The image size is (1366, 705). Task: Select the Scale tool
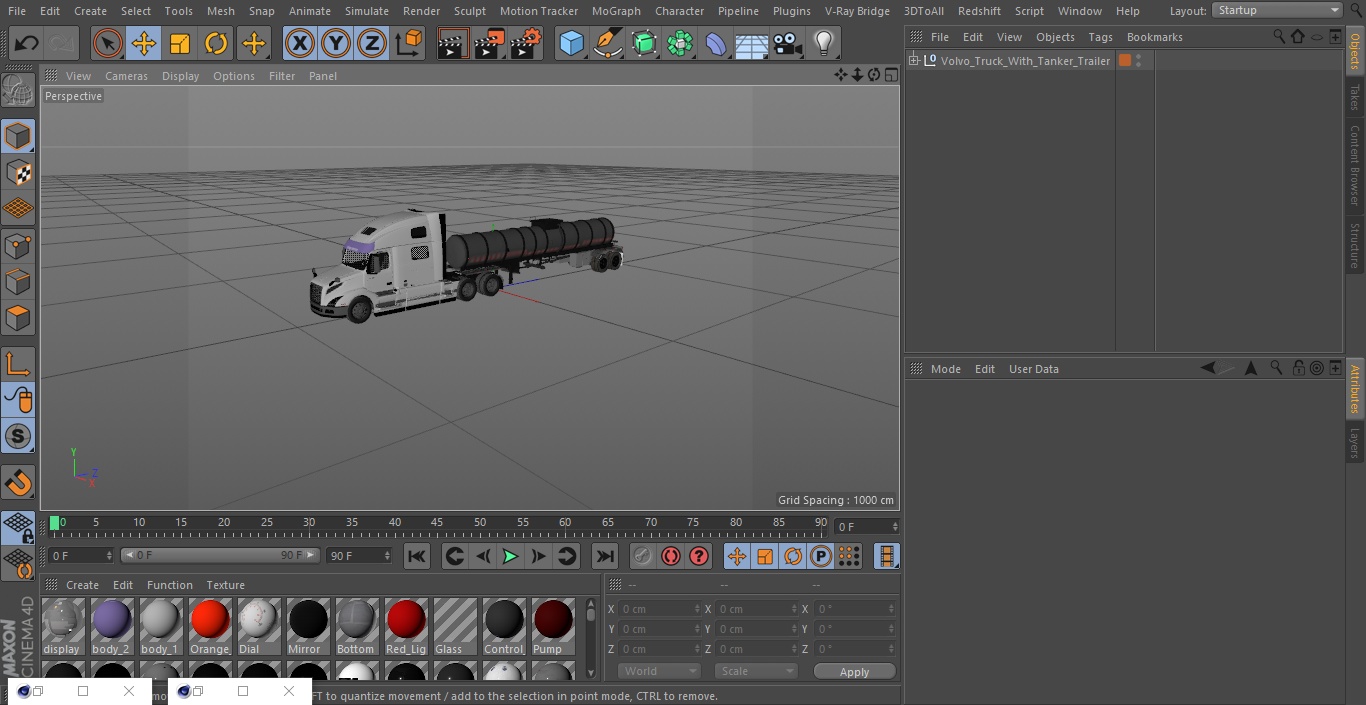coord(180,44)
